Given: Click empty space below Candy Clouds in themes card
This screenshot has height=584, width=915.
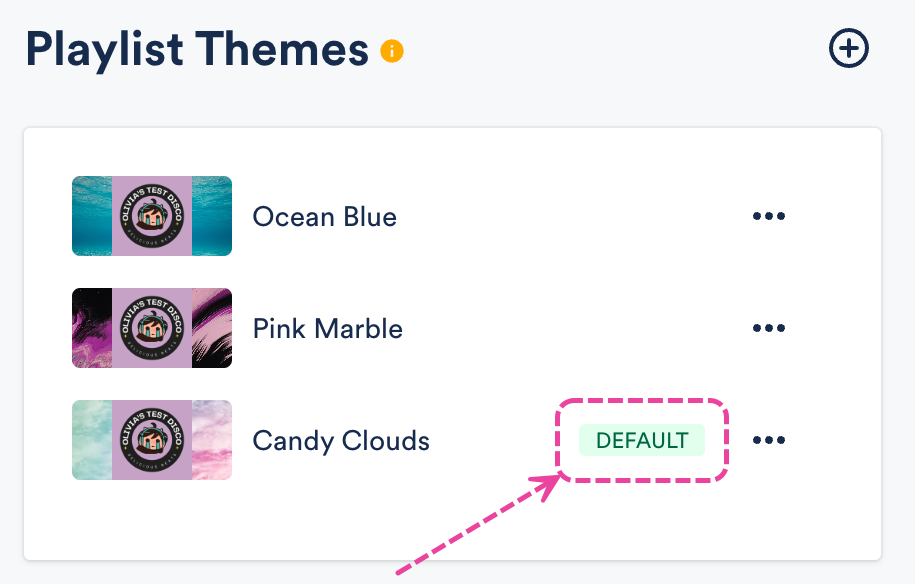Looking at the screenshot, I should point(300,520).
